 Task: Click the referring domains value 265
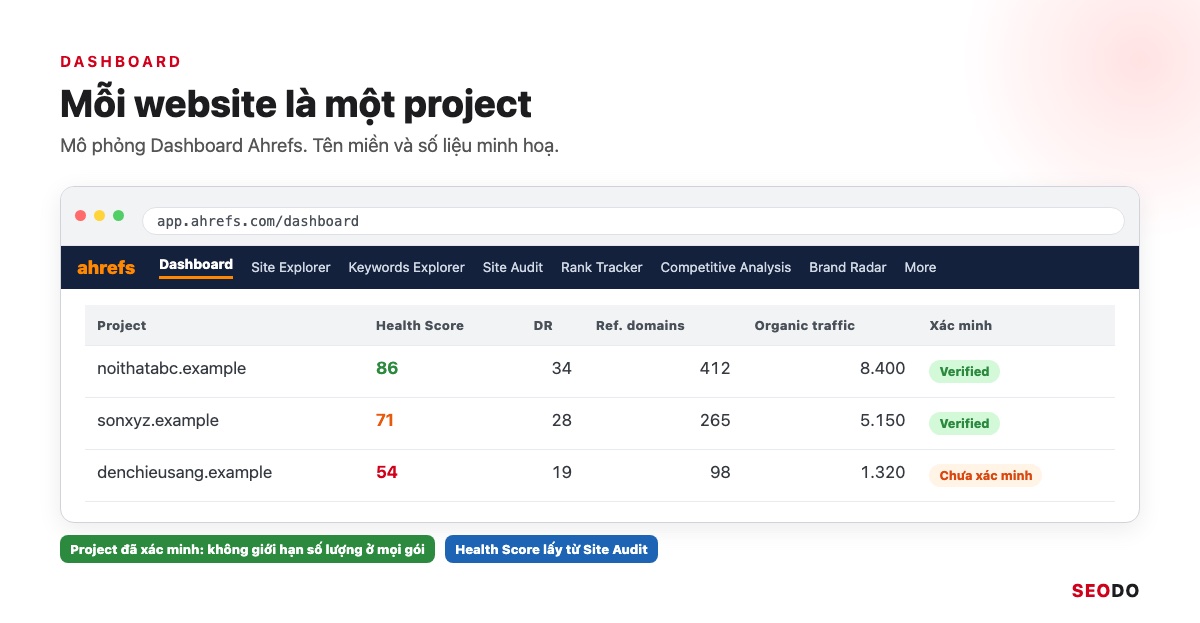point(715,420)
